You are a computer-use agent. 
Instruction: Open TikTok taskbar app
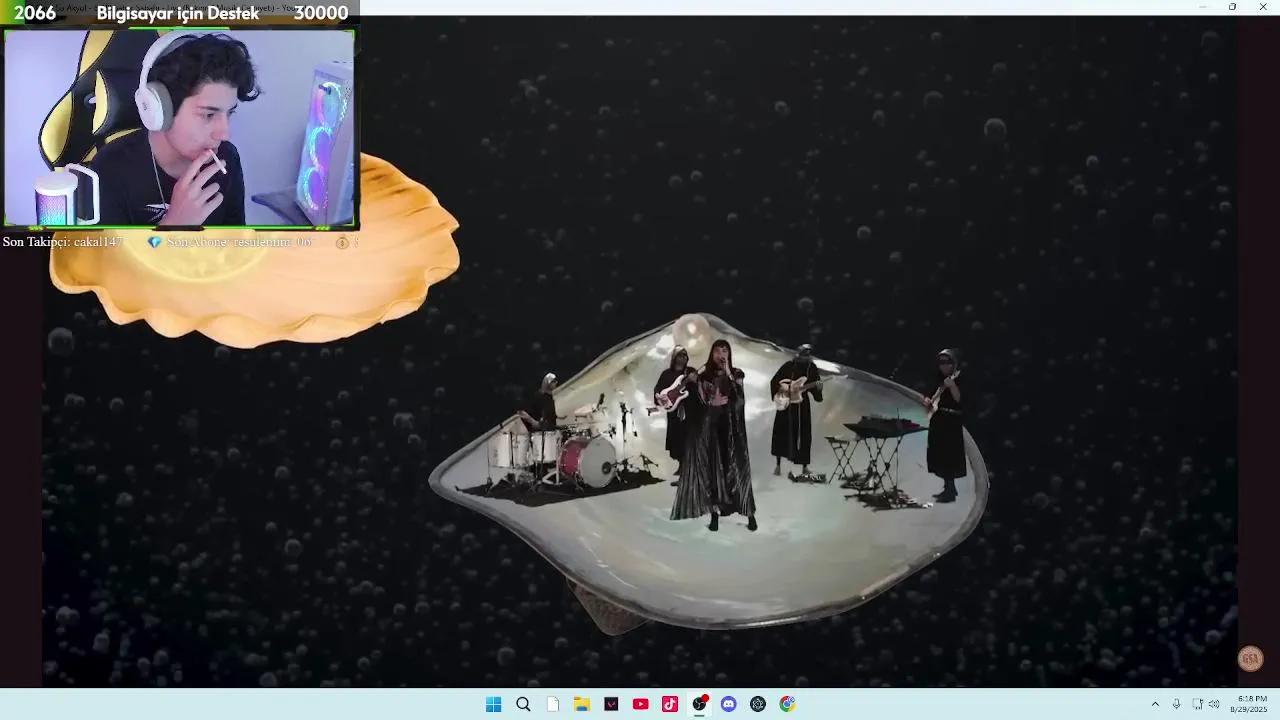[670, 704]
